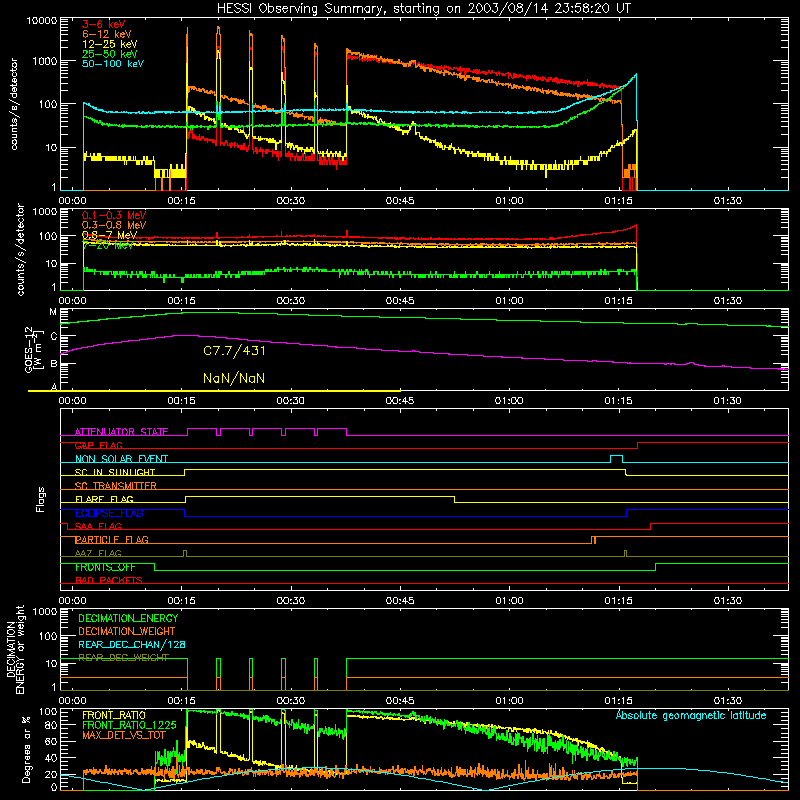Click the red "GAP_FLAG" label
The height and width of the screenshot is (800, 800).
point(98,445)
